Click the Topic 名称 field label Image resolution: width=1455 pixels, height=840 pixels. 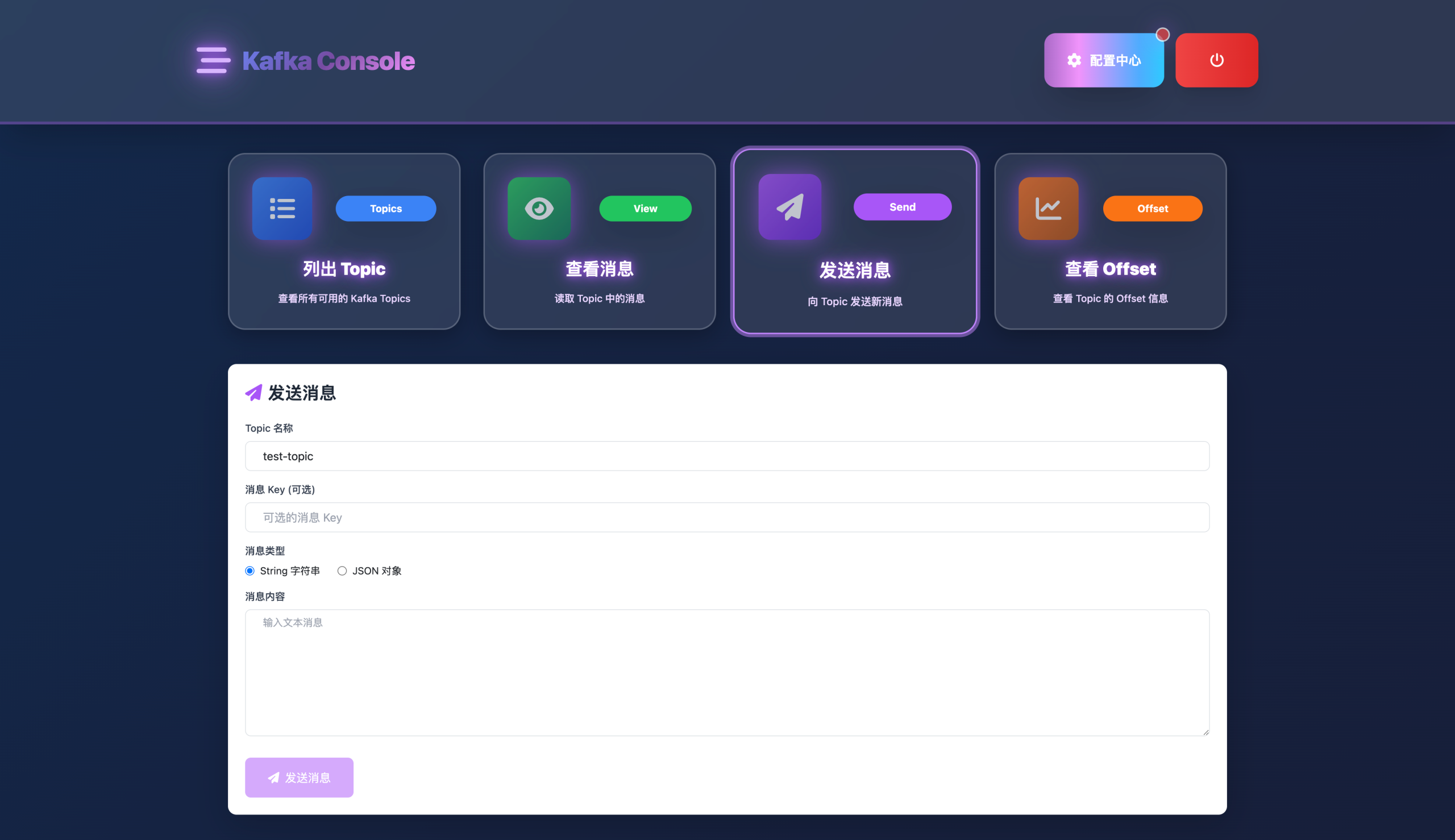tap(269, 428)
